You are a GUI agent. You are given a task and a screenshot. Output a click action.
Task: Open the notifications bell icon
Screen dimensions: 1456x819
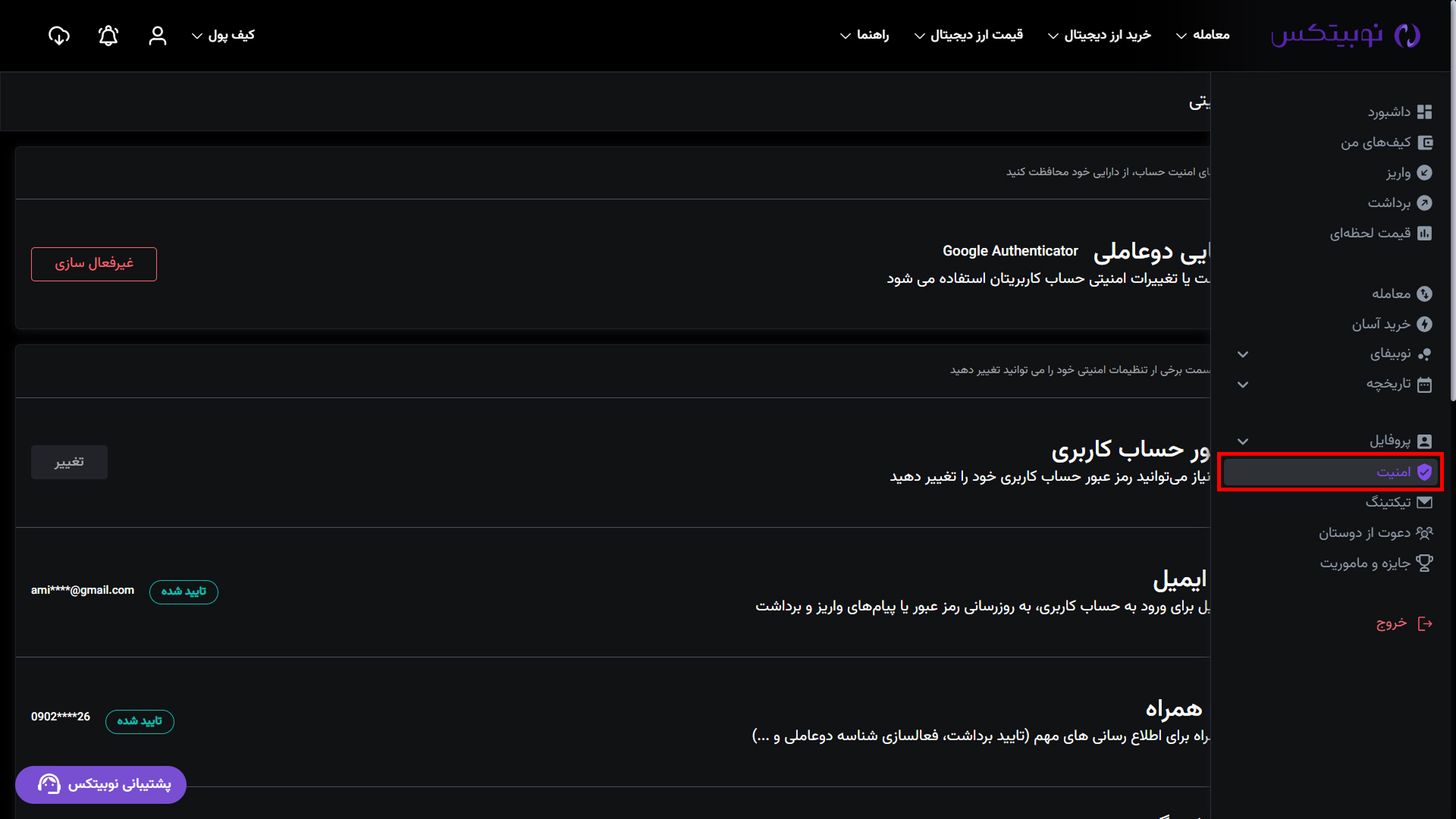pyautogui.click(x=108, y=36)
